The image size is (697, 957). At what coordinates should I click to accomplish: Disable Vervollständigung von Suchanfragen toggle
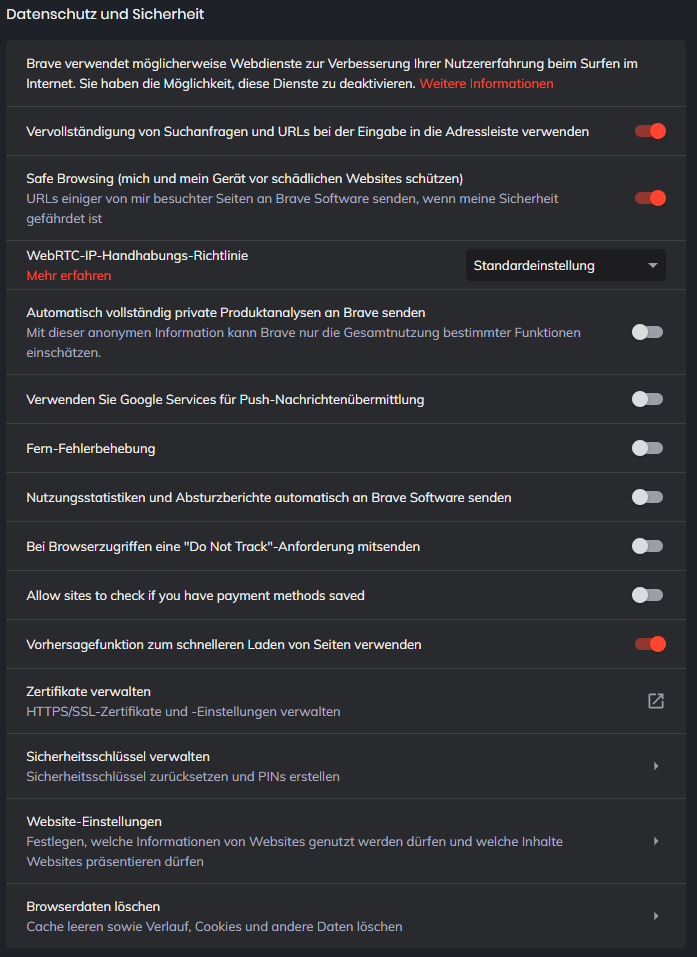coord(649,131)
